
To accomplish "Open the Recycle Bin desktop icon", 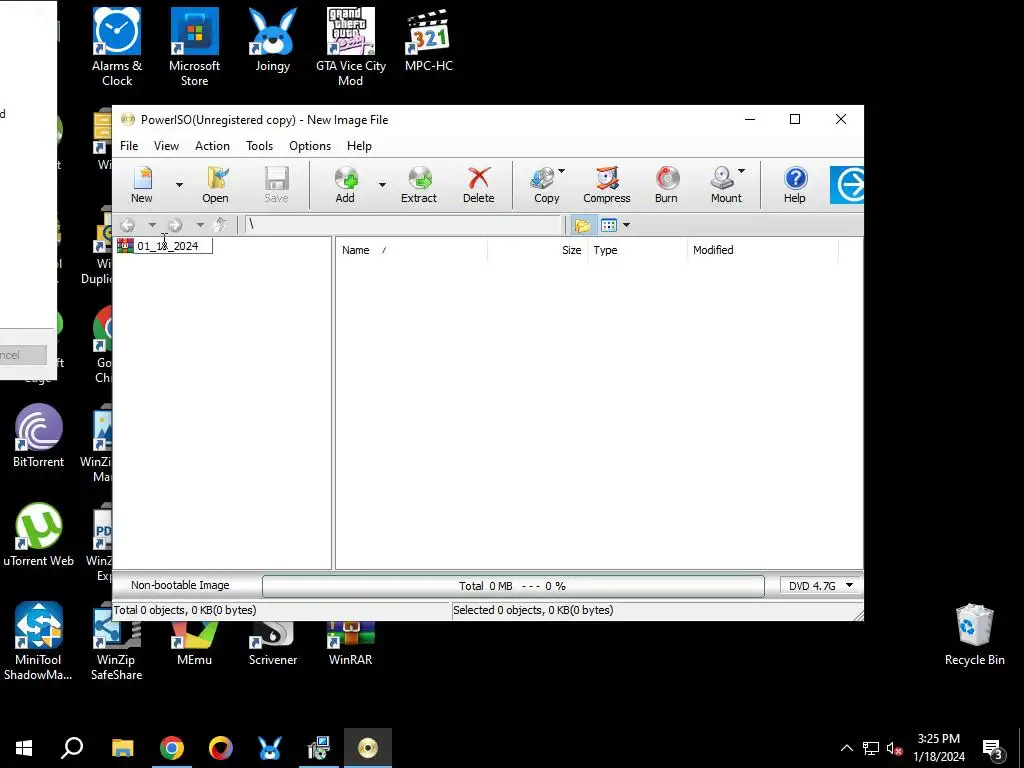I will point(974,634).
